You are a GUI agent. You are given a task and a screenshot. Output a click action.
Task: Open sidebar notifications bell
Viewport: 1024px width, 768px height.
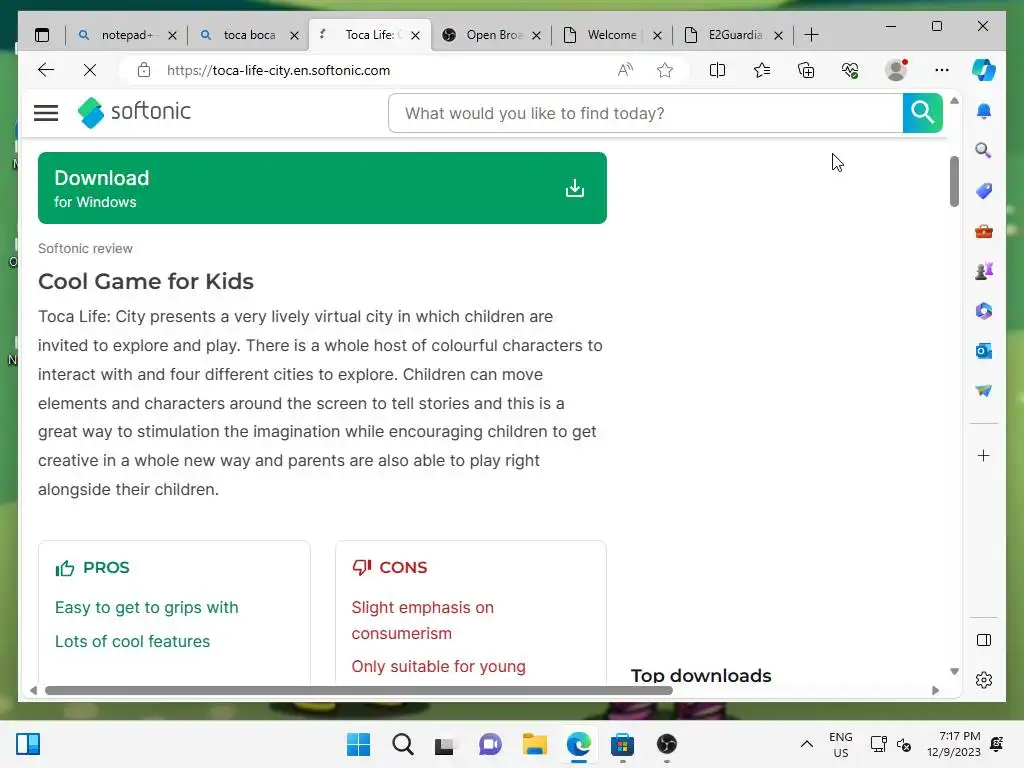984,111
